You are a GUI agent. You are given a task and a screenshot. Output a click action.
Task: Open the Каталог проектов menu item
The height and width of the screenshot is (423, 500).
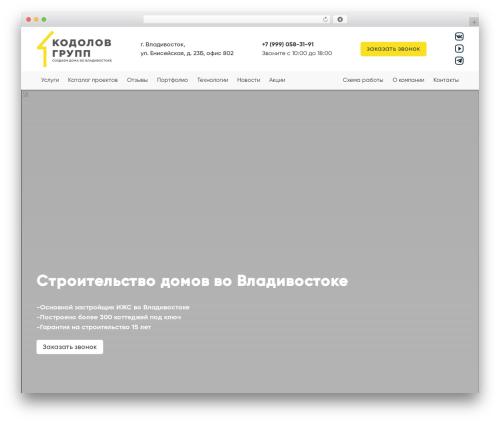(93, 80)
